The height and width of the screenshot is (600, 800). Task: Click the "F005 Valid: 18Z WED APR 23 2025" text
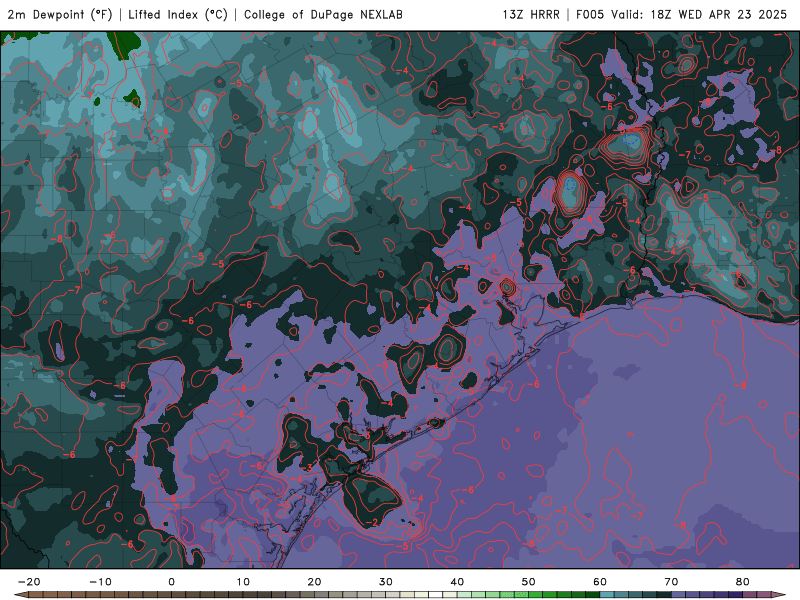pyautogui.click(x=681, y=14)
